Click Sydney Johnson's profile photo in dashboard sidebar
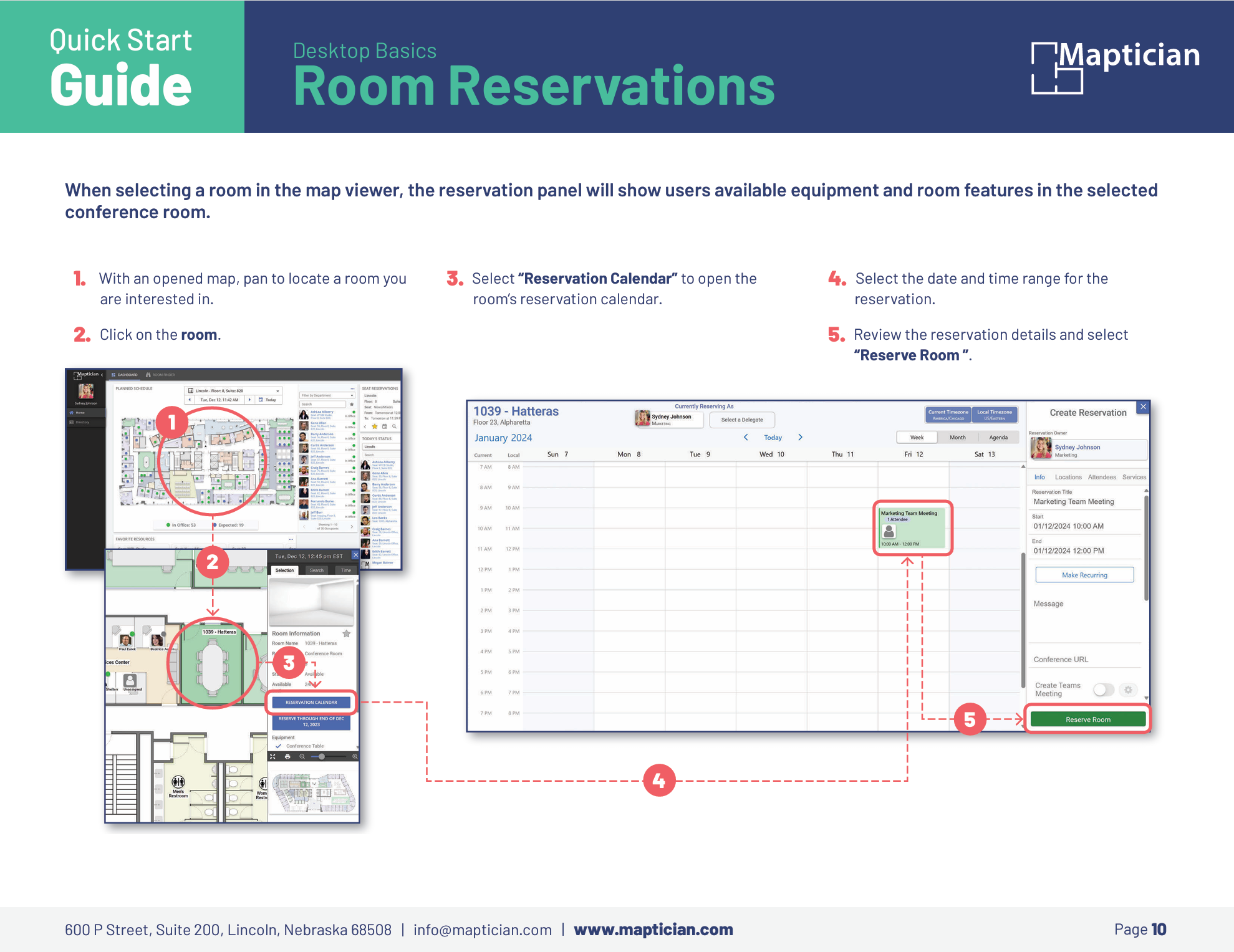The image size is (1234, 952). pyautogui.click(x=86, y=391)
